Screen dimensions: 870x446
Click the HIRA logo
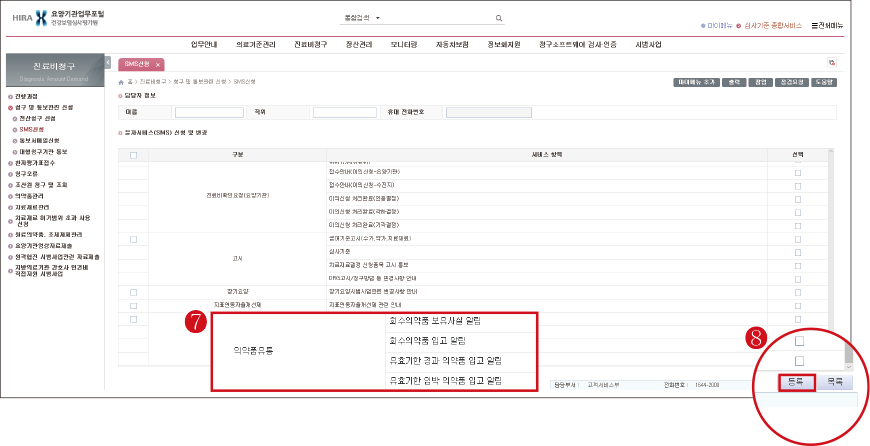(x=40, y=19)
